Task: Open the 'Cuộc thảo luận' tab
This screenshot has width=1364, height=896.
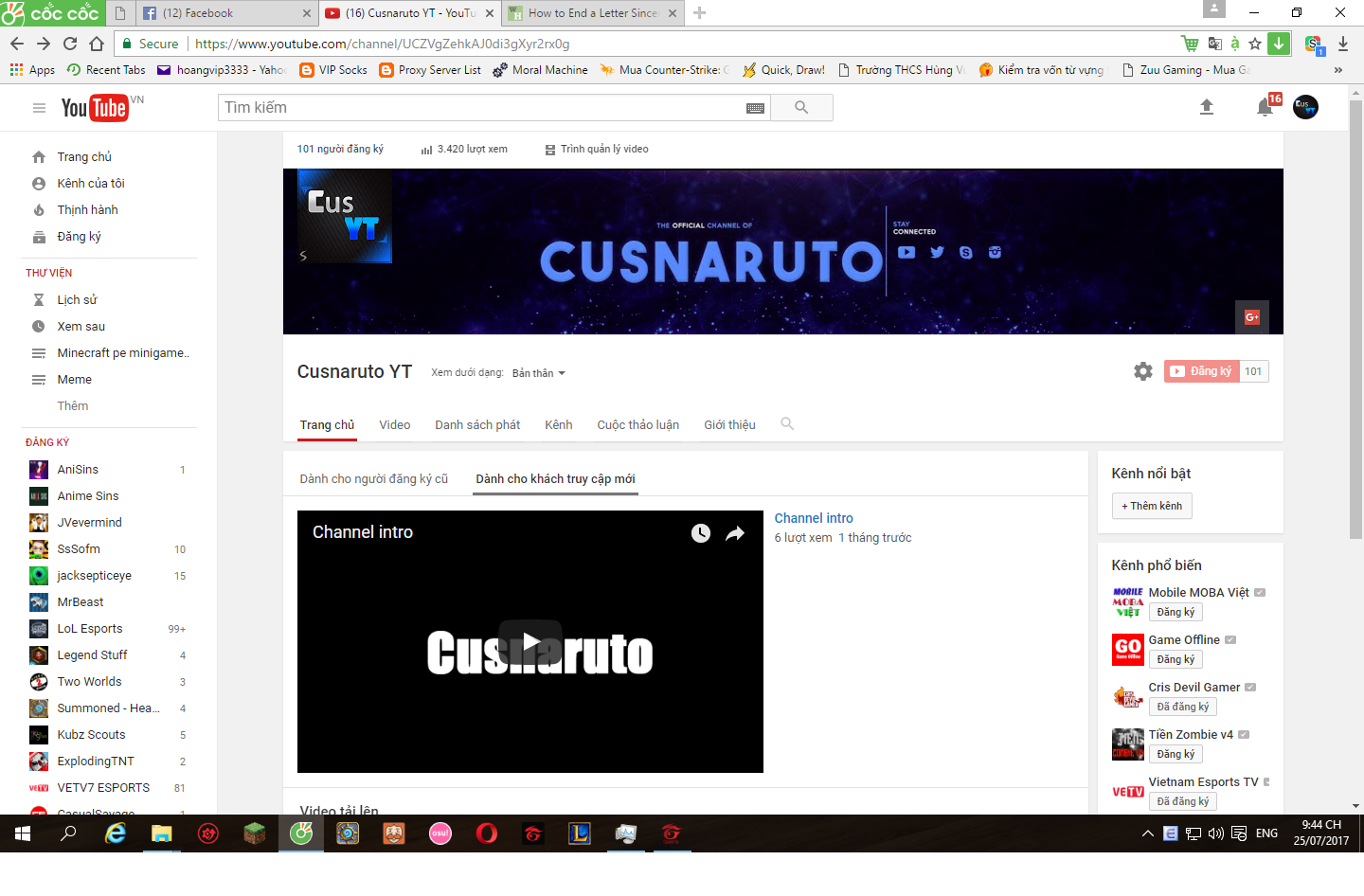Action: pos(638,425)
